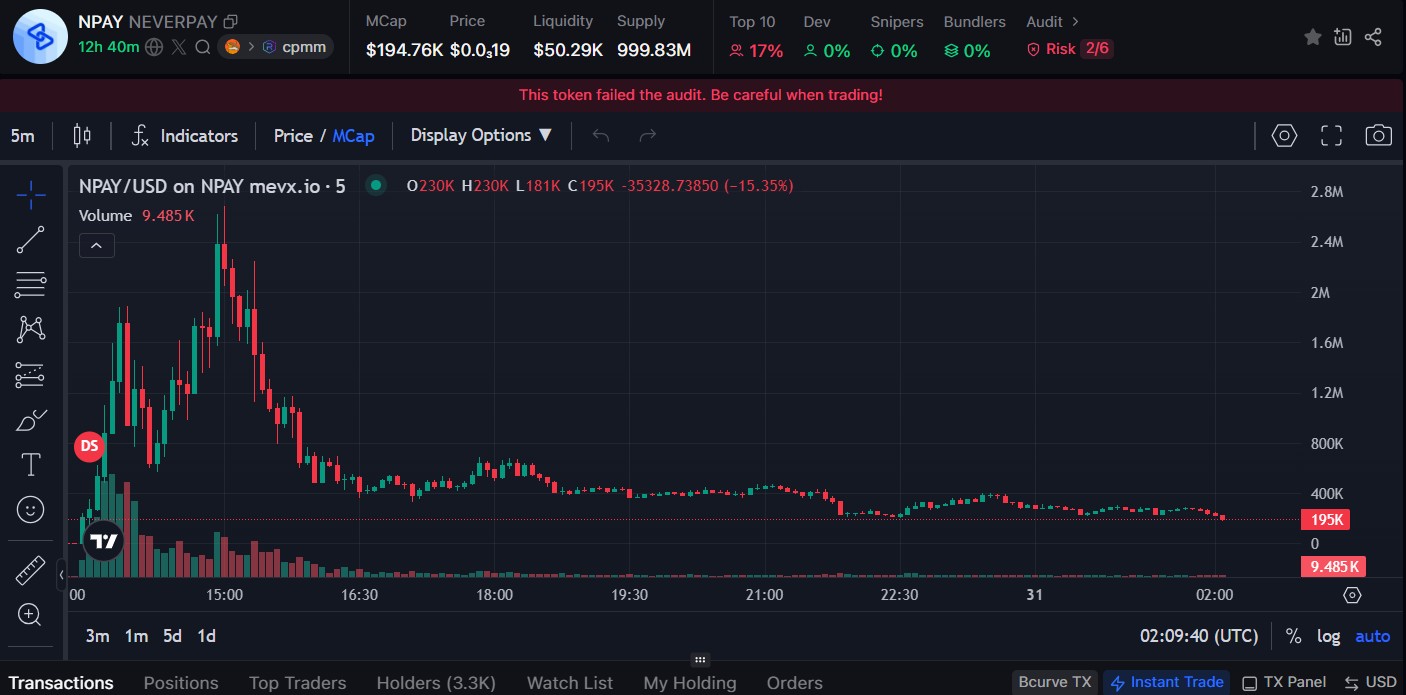
Task: Open the token's X profile icon
Action: (x=179, y=46)
